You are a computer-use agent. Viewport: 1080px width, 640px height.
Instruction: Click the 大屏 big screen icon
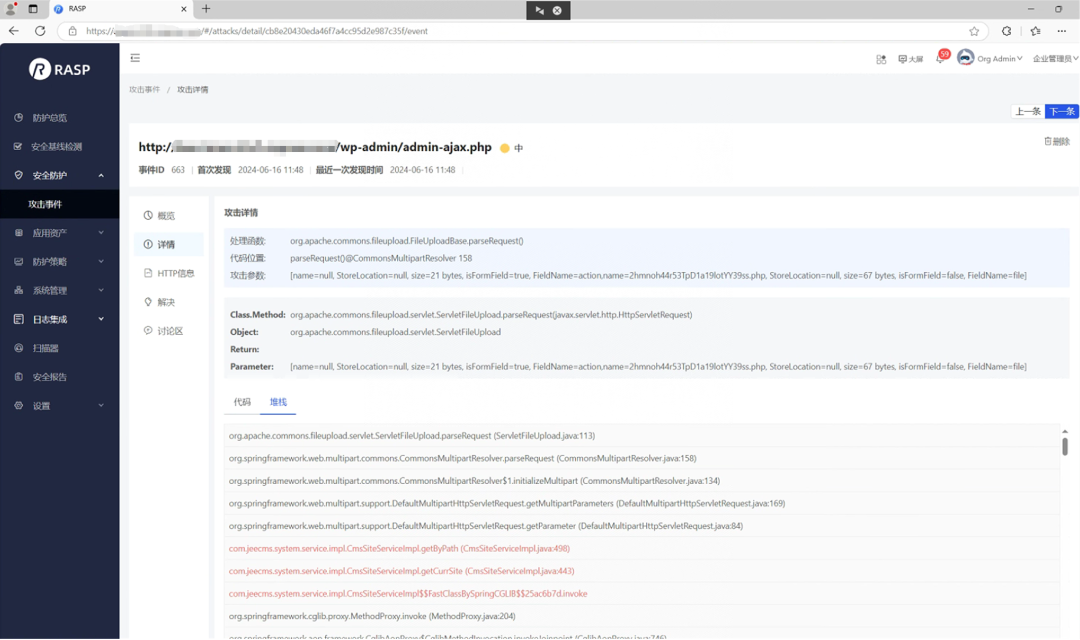coord(910,59)
